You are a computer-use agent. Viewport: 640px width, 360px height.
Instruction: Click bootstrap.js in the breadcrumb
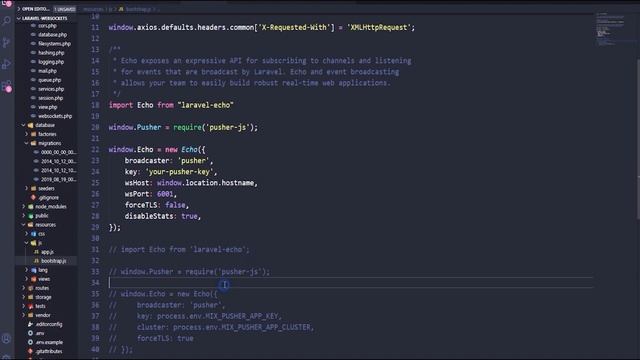[x=138, y=9]
